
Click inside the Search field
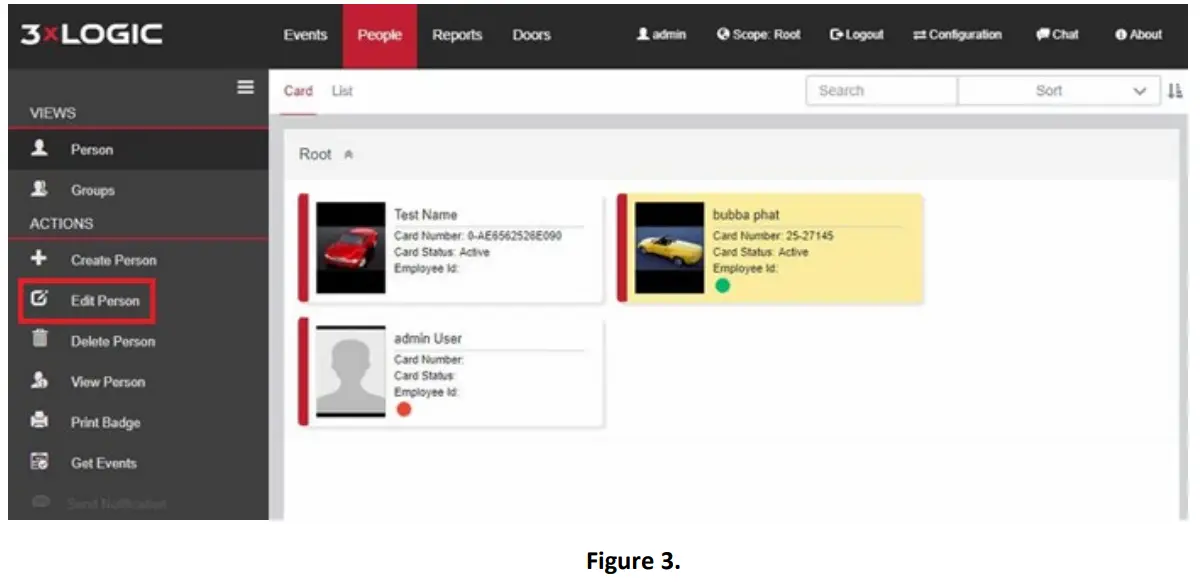880,90
